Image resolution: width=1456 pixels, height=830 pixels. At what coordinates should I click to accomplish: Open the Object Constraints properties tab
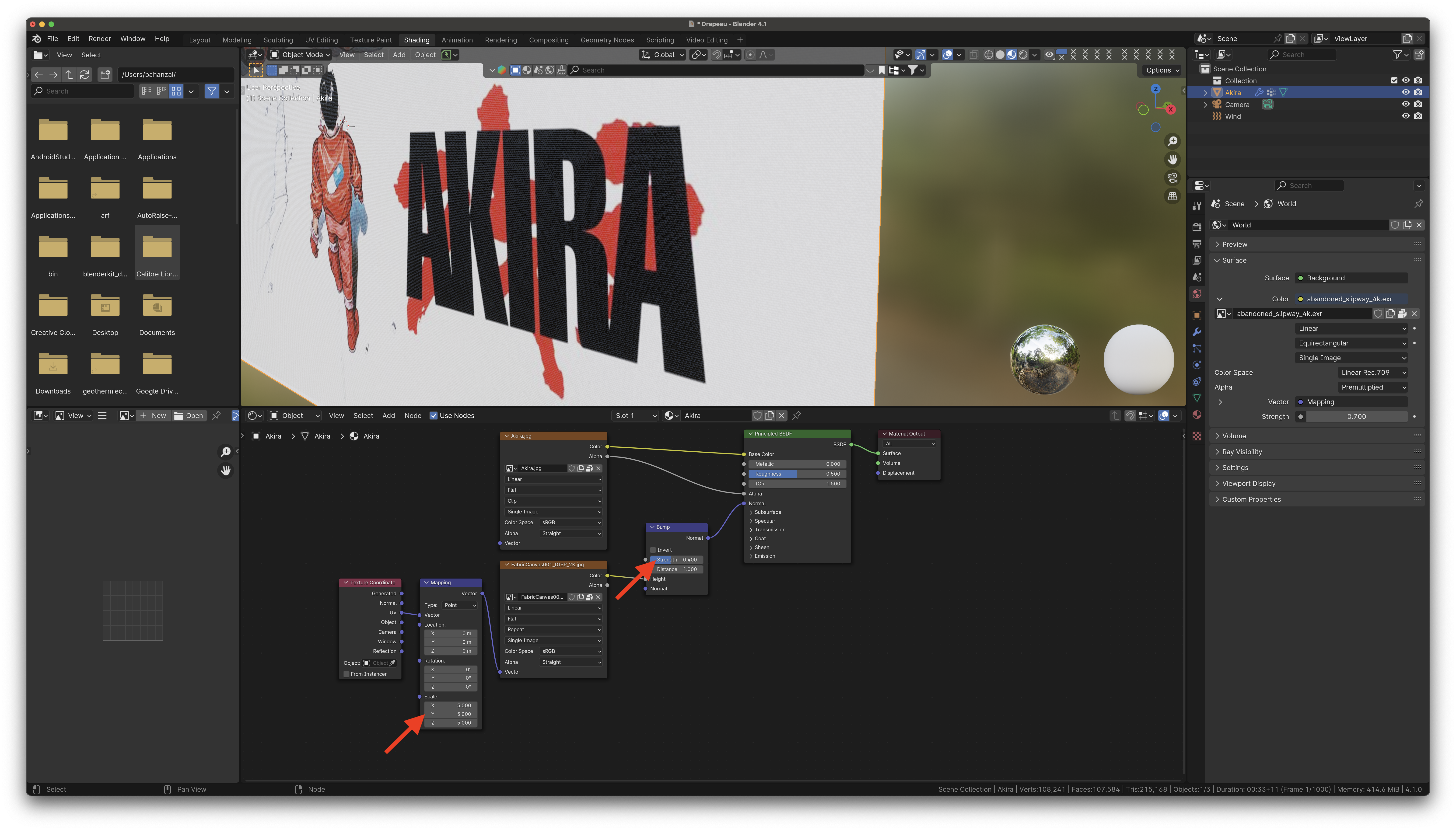click(1197, 381)
